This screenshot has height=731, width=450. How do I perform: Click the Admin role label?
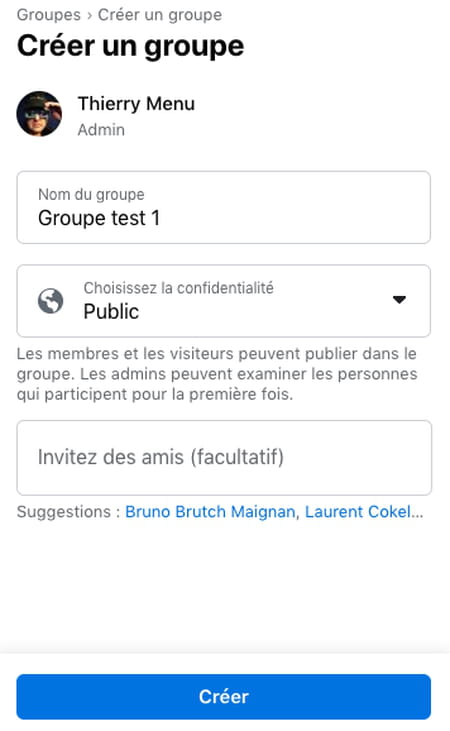click(x=101, y=130)
